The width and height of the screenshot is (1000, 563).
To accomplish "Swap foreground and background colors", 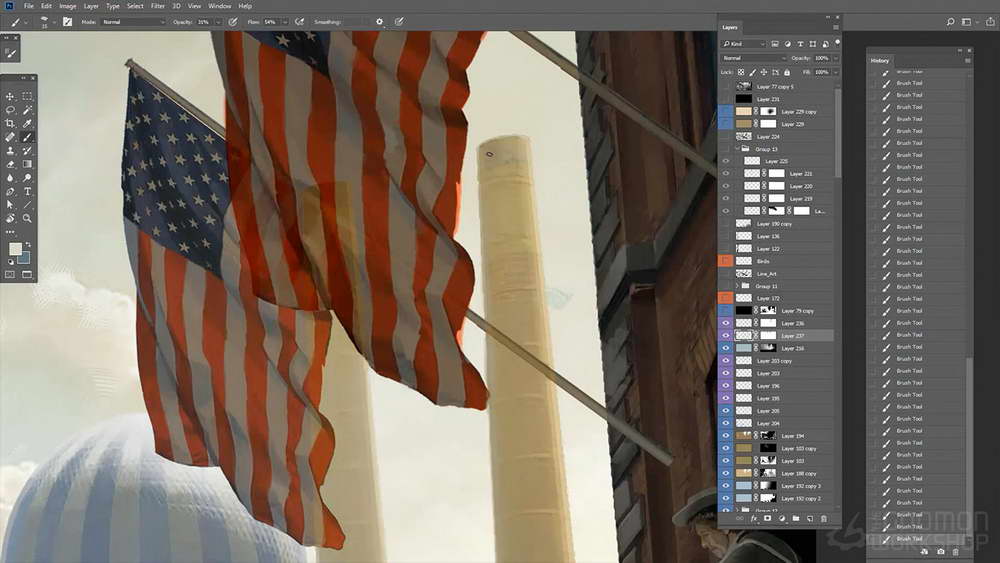I will click(x=28, y=244).
